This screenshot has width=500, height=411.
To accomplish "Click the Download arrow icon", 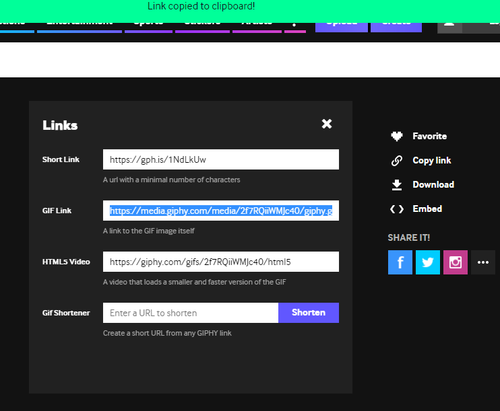I will [397, 185].
